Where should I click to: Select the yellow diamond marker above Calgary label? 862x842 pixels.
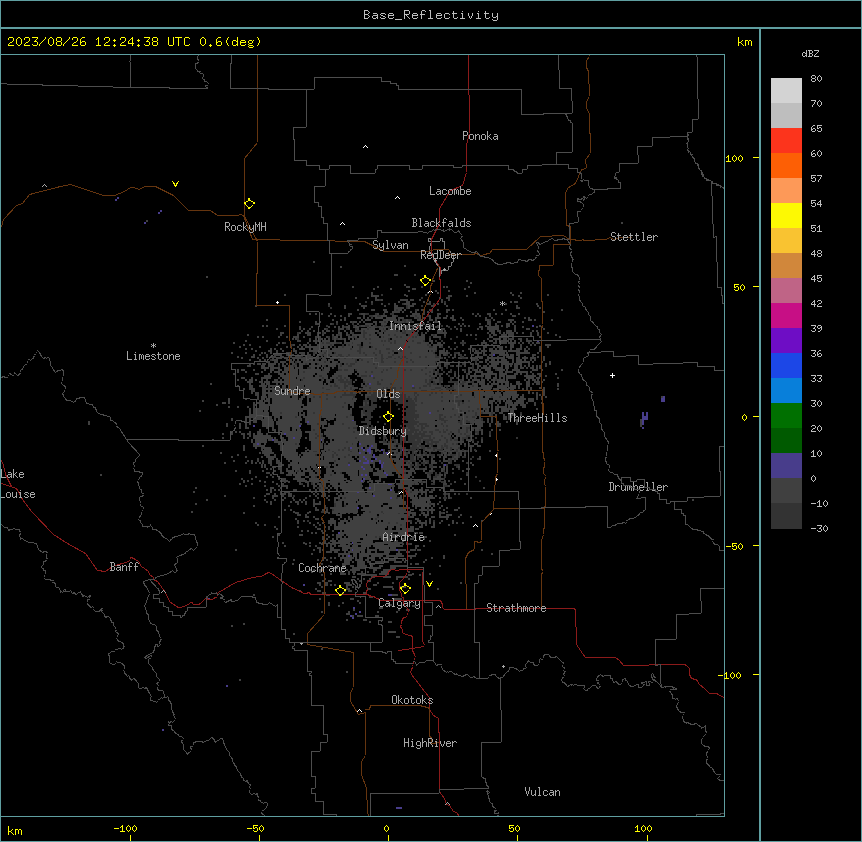tap(405, 589)
